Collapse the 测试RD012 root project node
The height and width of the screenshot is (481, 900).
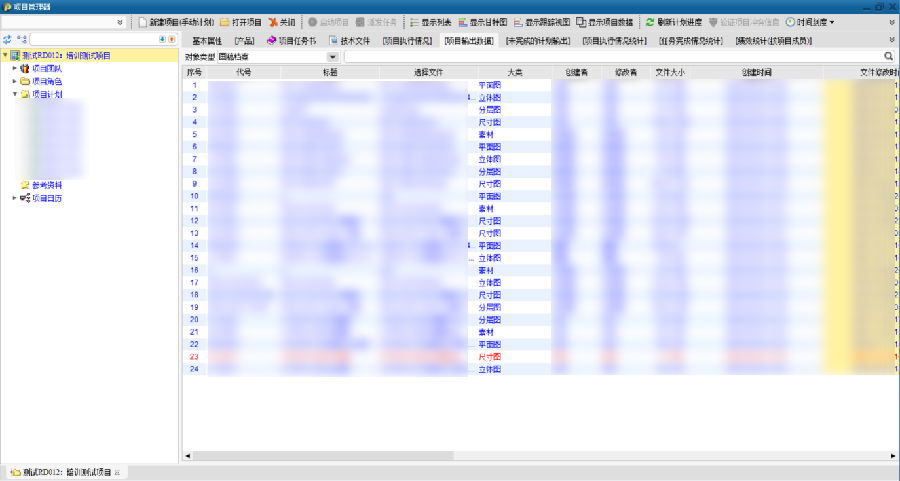tap(5, 56)
